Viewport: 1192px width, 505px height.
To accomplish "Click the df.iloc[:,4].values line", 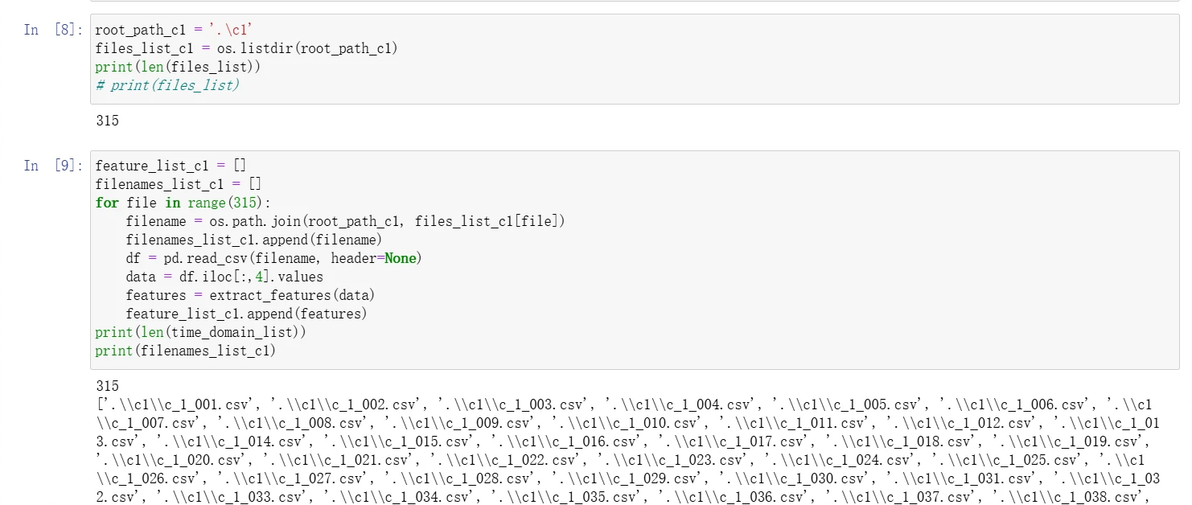I will [224, 277].
